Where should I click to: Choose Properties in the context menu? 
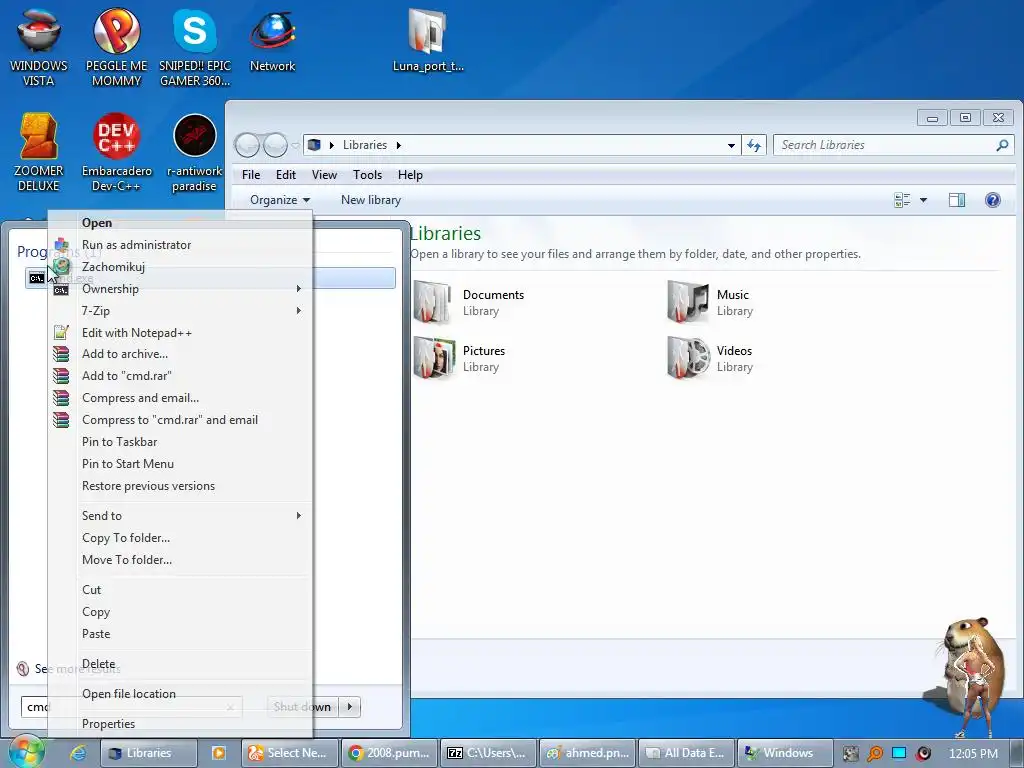coord(180,724)
